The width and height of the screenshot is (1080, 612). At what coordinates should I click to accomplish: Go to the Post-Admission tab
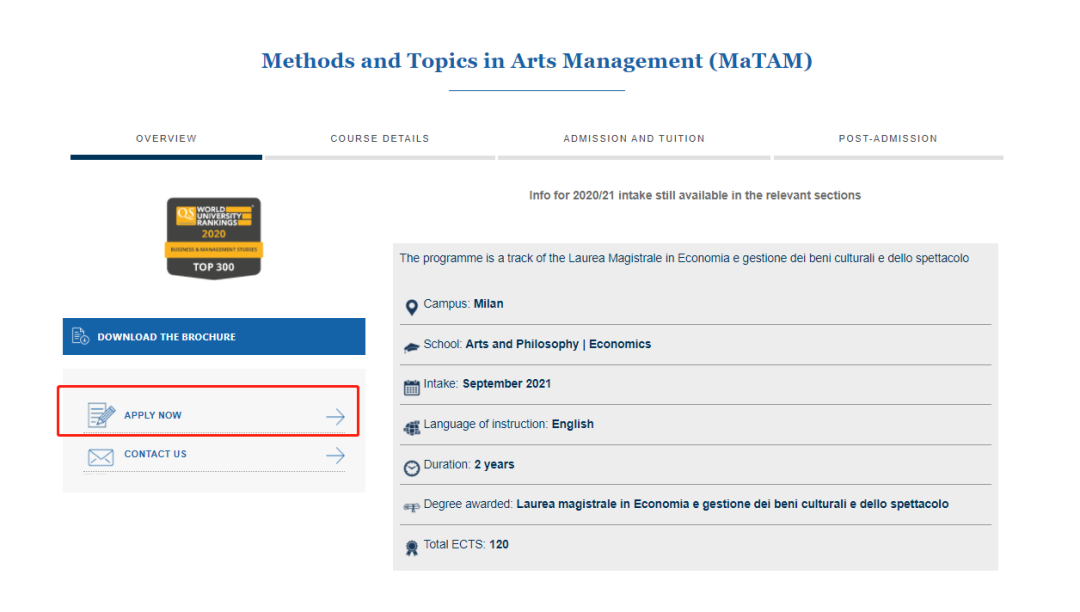coord(888,138)
